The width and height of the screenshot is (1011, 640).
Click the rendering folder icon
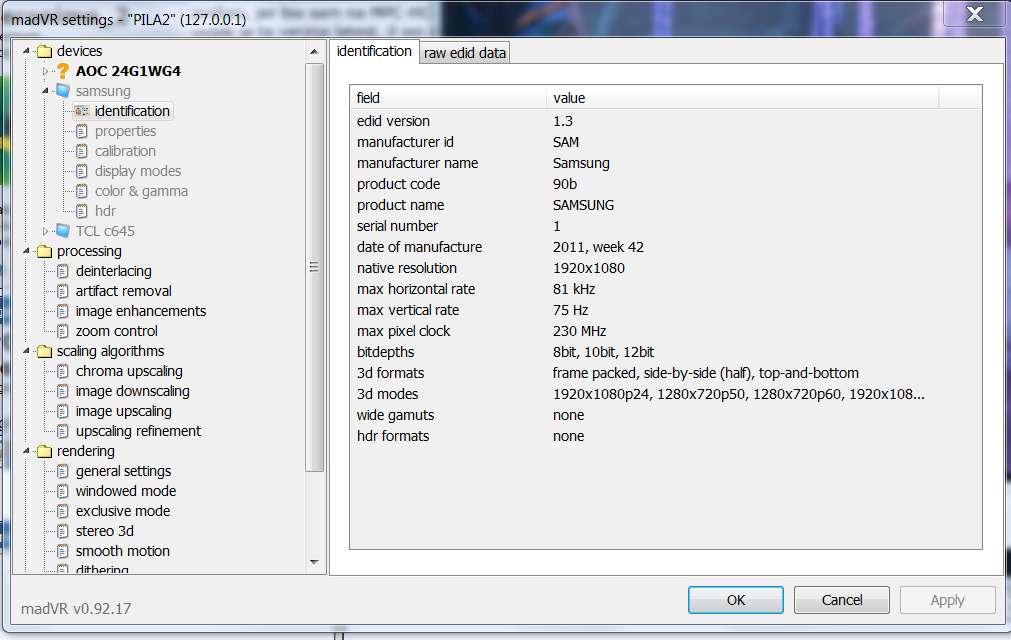[44, 451]
